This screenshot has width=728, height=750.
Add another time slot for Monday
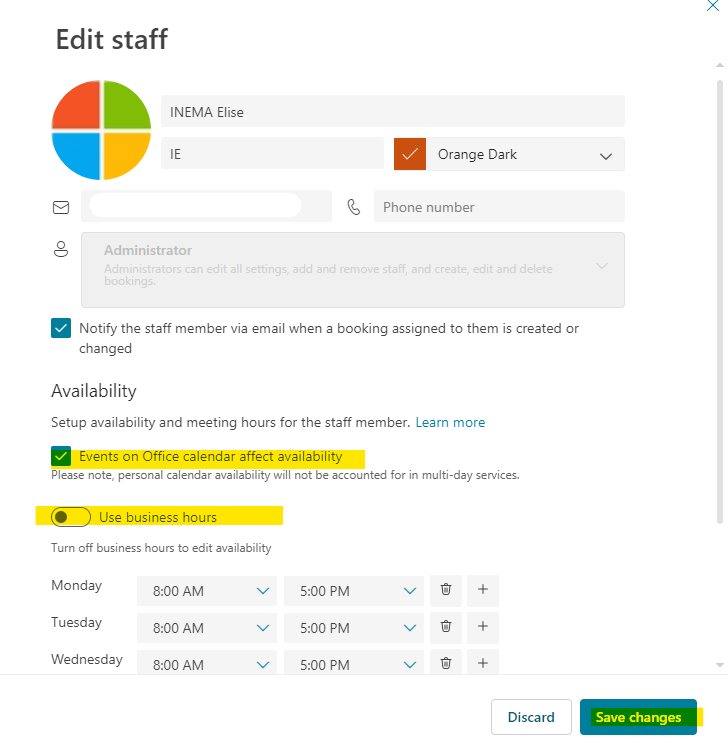pos(483,590)
